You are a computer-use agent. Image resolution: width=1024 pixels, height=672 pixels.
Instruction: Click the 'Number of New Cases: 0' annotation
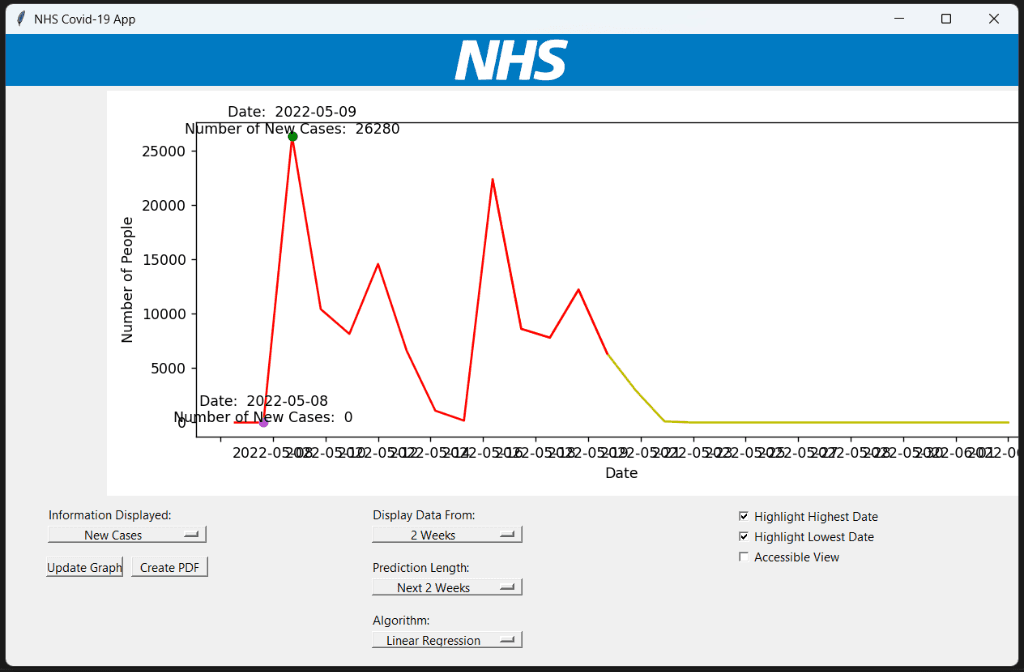pos(263,417)
